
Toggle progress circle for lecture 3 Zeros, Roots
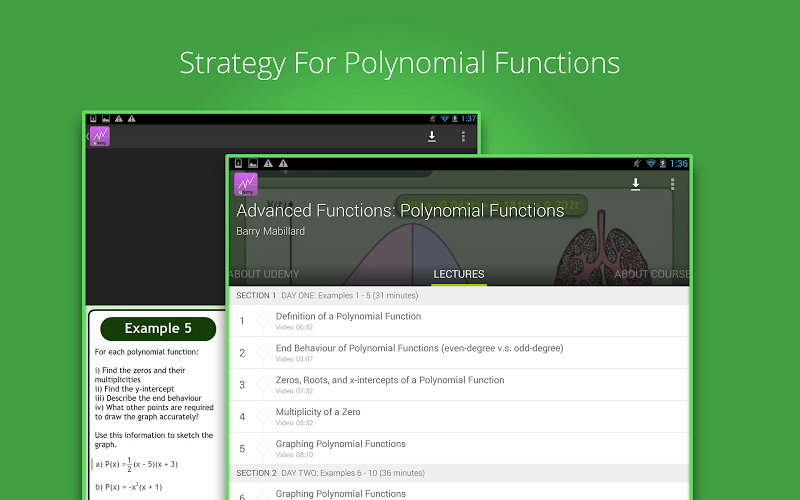click(263, 384)
